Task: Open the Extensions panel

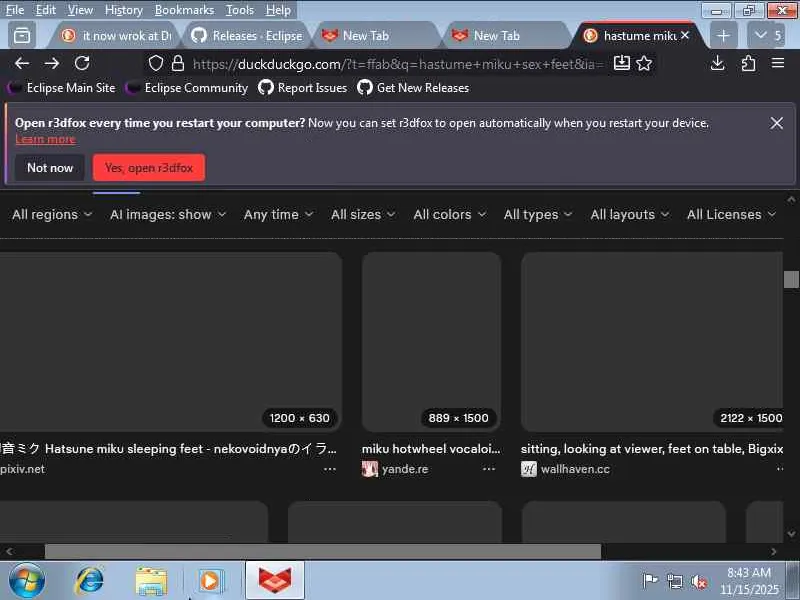Action: [748, 63]
